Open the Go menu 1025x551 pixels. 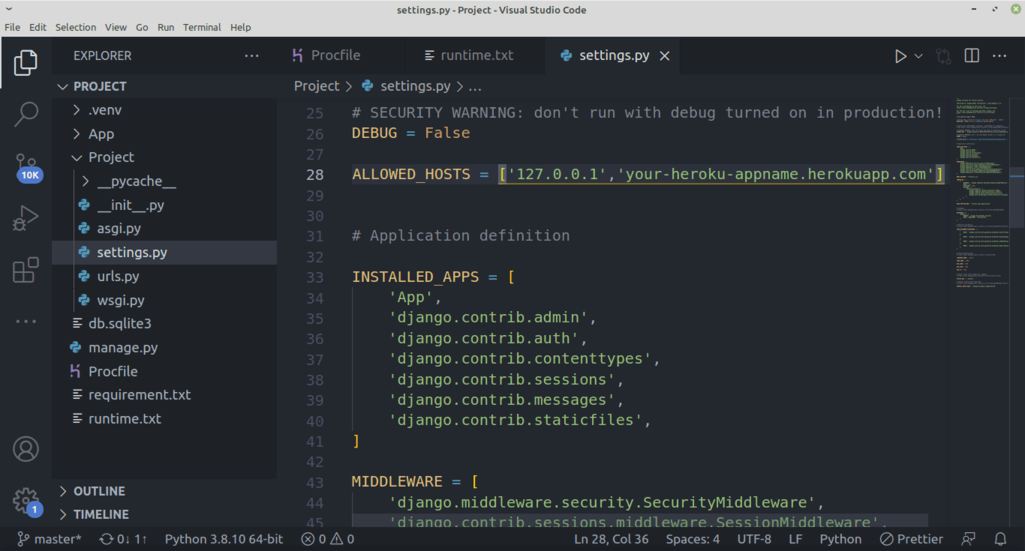point(142,27)
